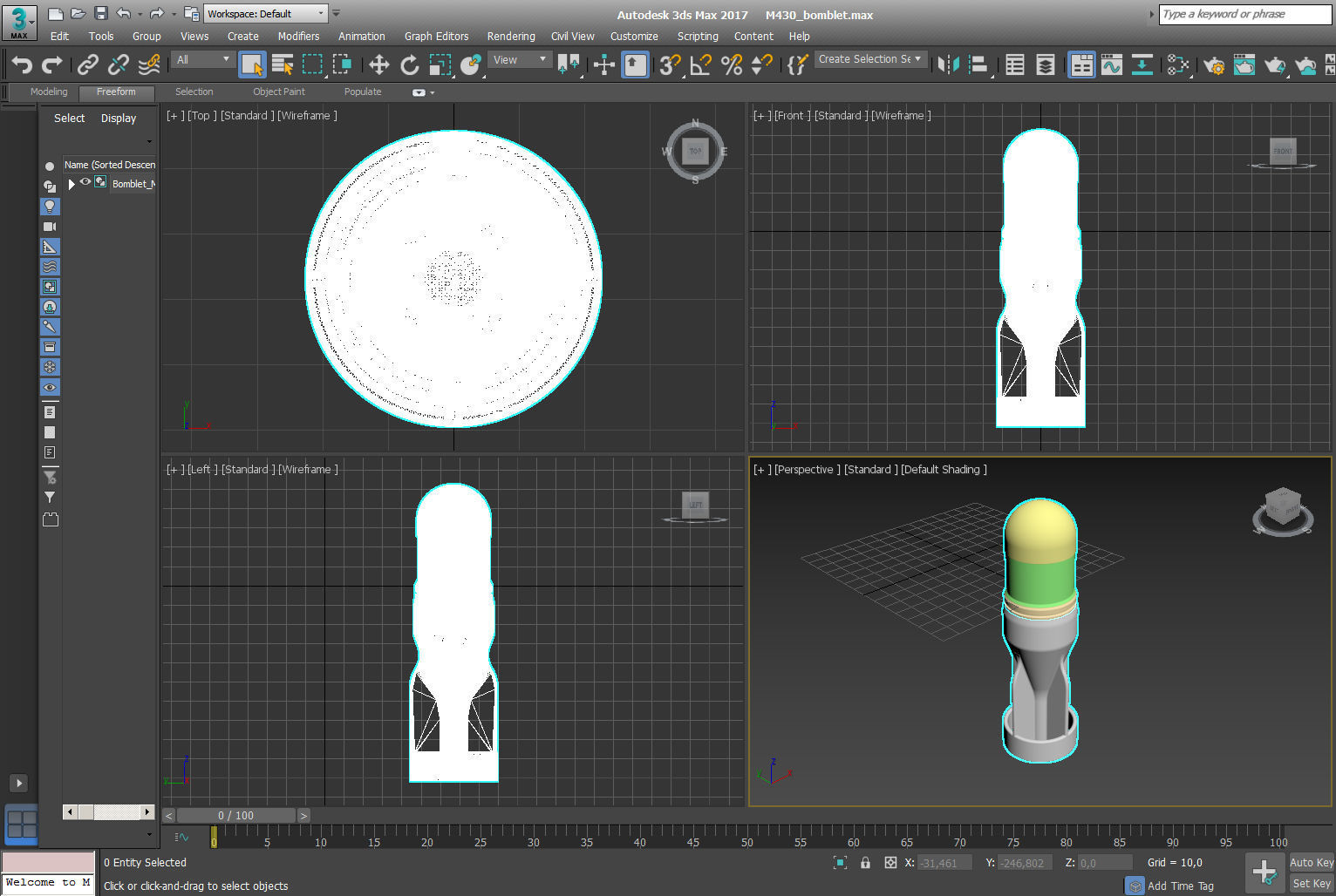Click Use Pivot Point Center button

(x=569, y=64)
